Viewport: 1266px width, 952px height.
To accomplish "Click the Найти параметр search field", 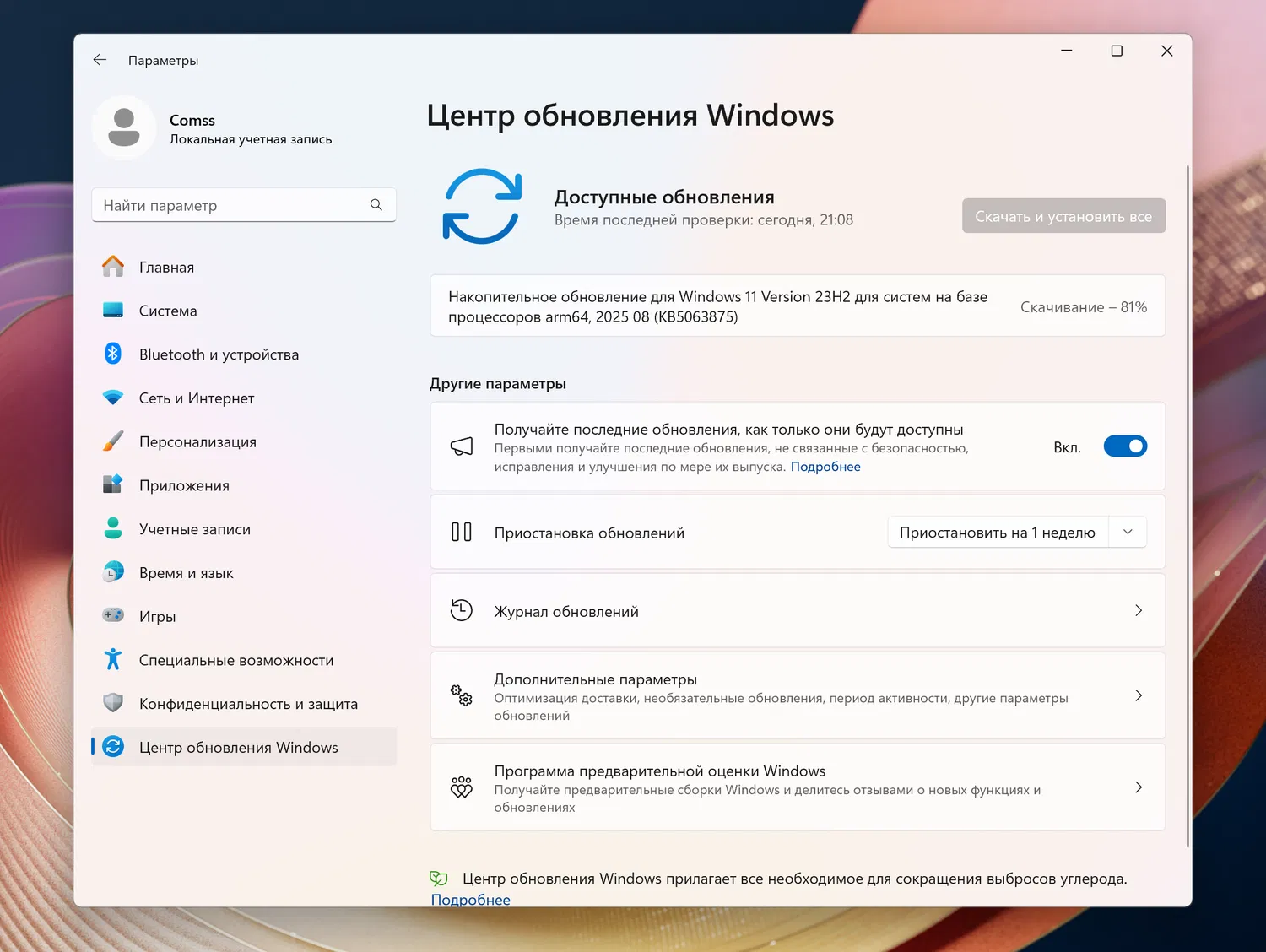I will coord(244,205).
